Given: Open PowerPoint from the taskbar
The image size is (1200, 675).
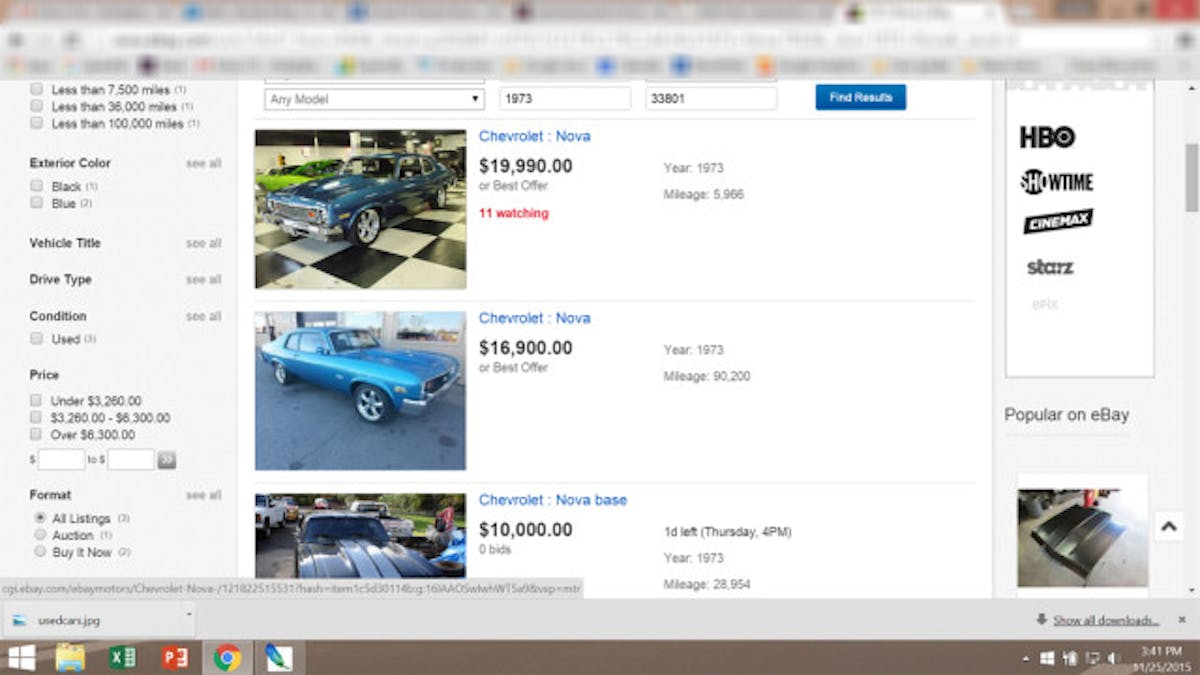Looking at the screenshot, I should (x=175, y=657).
